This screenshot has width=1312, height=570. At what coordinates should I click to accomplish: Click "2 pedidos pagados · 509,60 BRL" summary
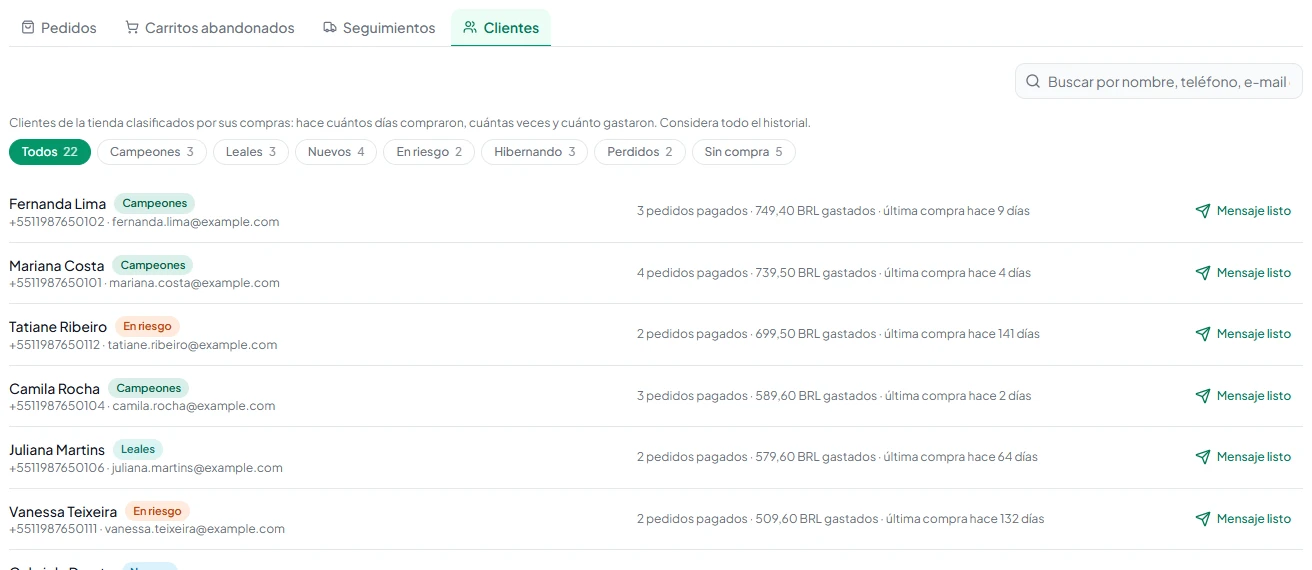tap(840, 519)
